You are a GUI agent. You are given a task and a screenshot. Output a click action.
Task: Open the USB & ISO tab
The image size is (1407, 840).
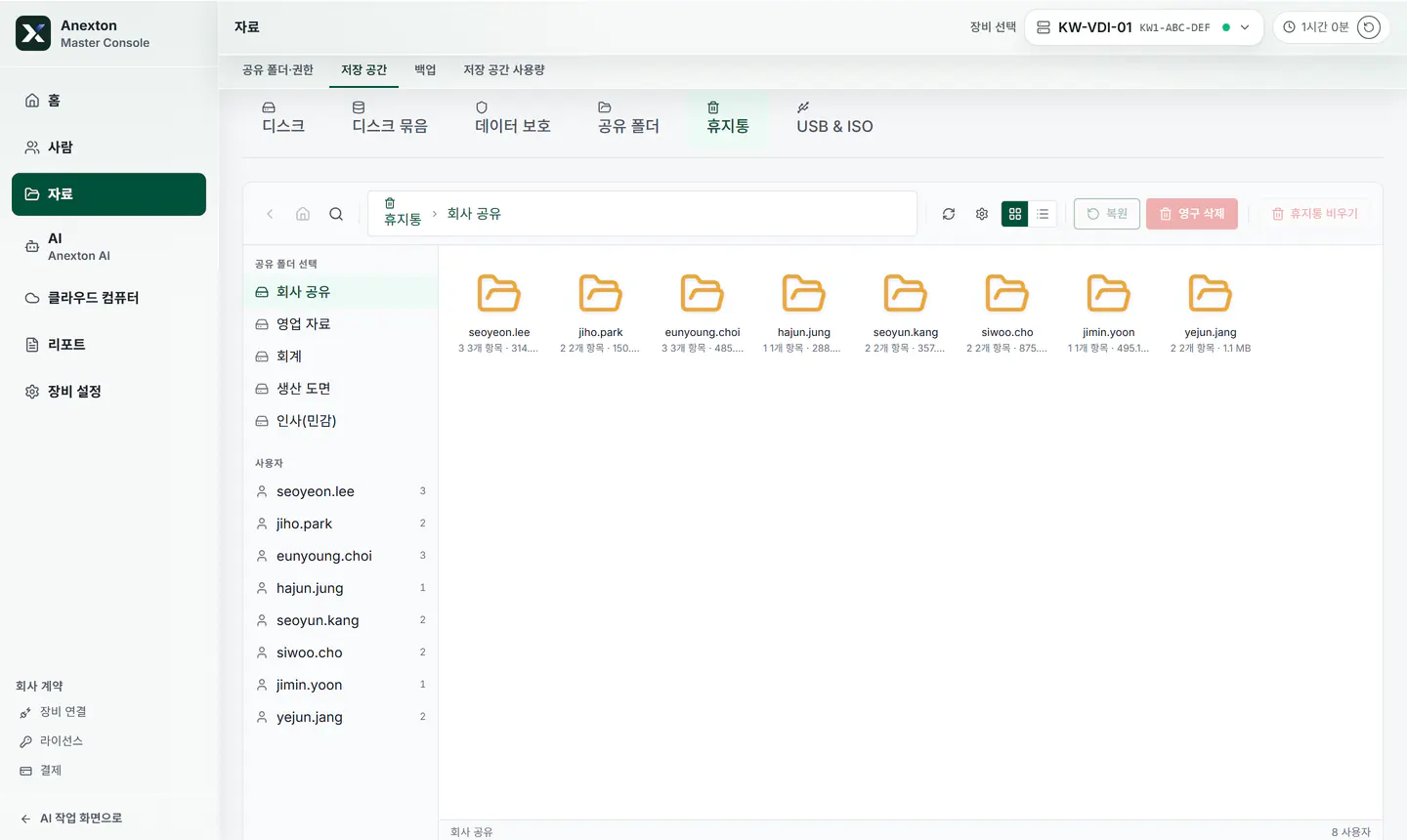pos(834,117)
